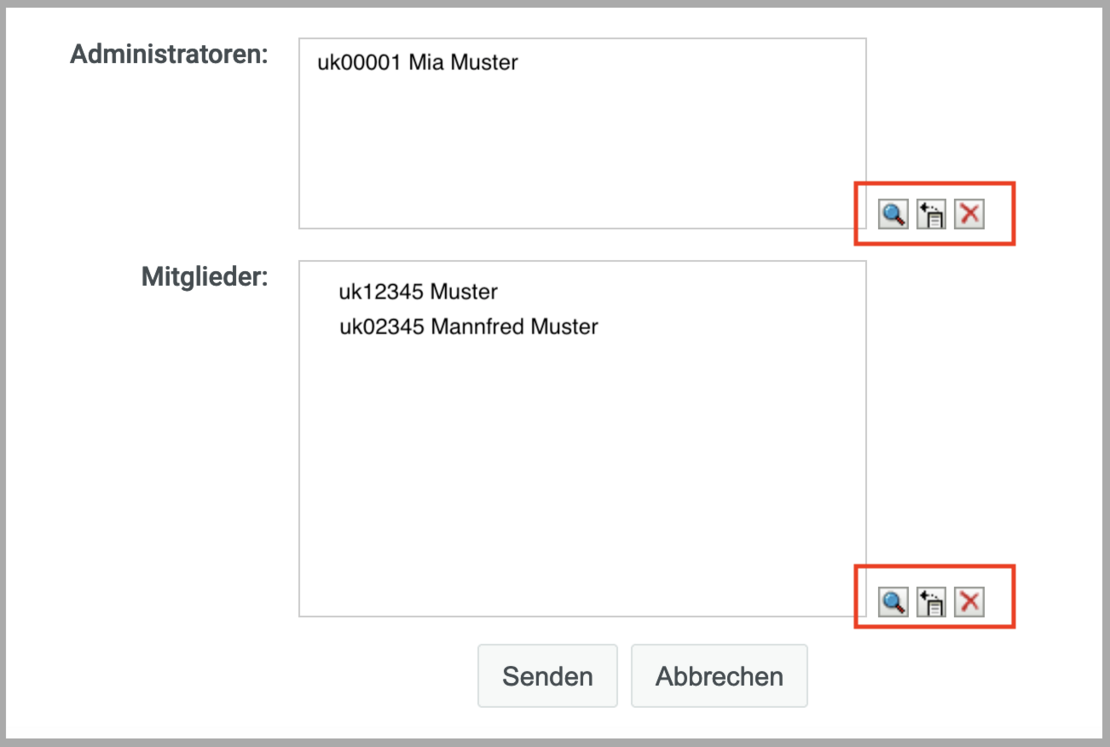Hit the delete X icon beside Administratoren
1110x747 pixels.
click(969, 214)
